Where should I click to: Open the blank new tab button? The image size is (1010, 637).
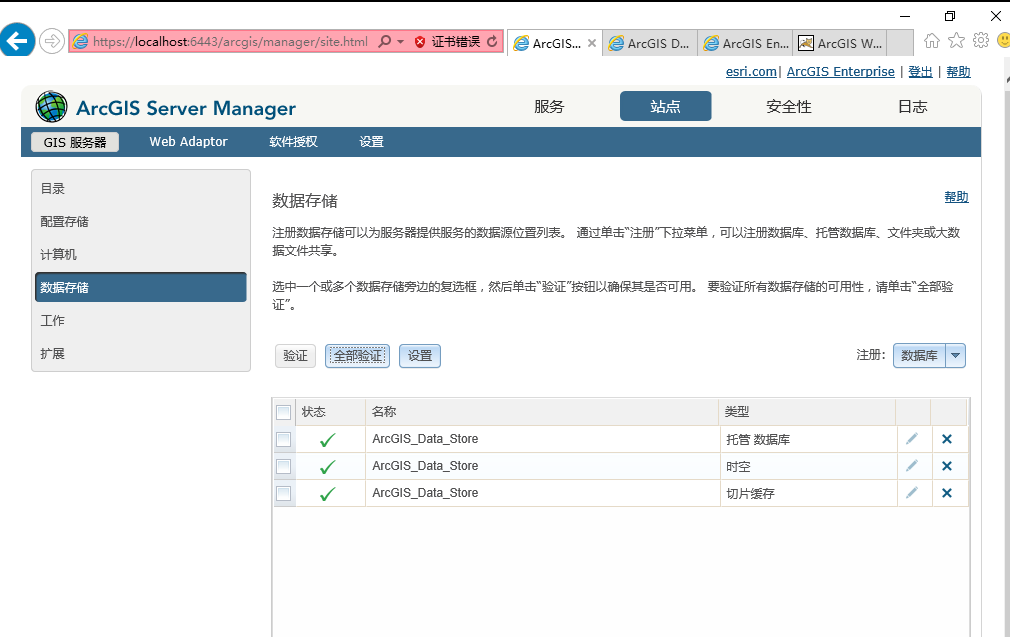900,43
